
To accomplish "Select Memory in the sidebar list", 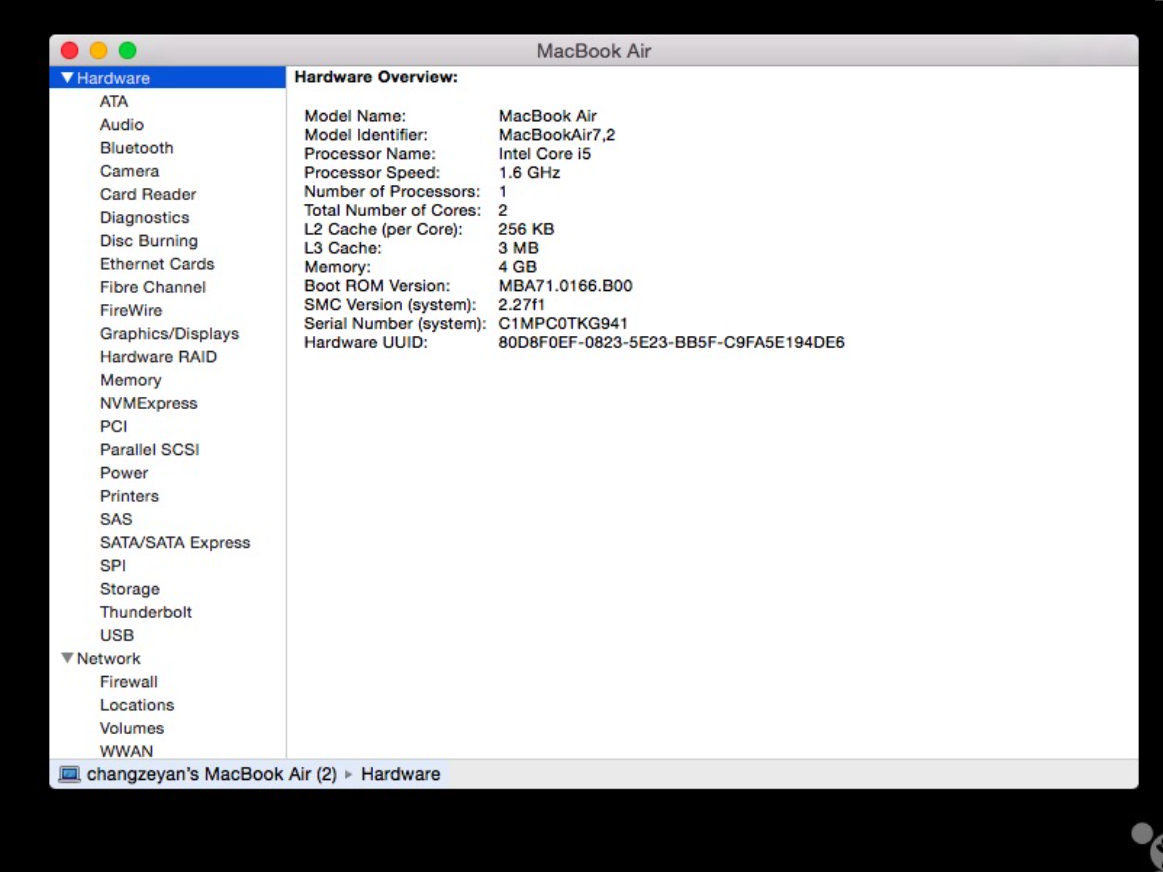I will coord(131,380).
